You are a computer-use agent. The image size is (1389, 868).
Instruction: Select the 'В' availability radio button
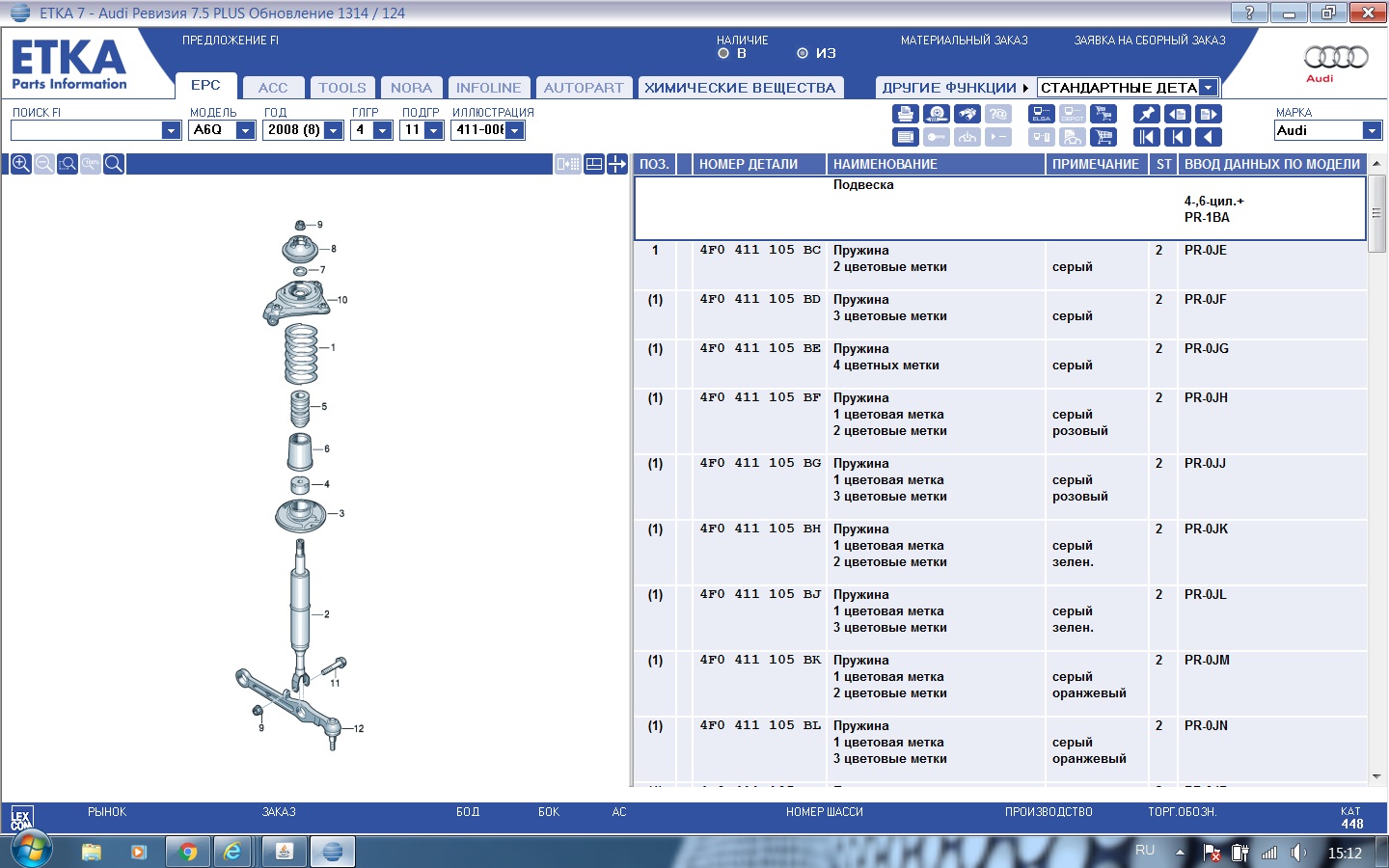(723, 54)
